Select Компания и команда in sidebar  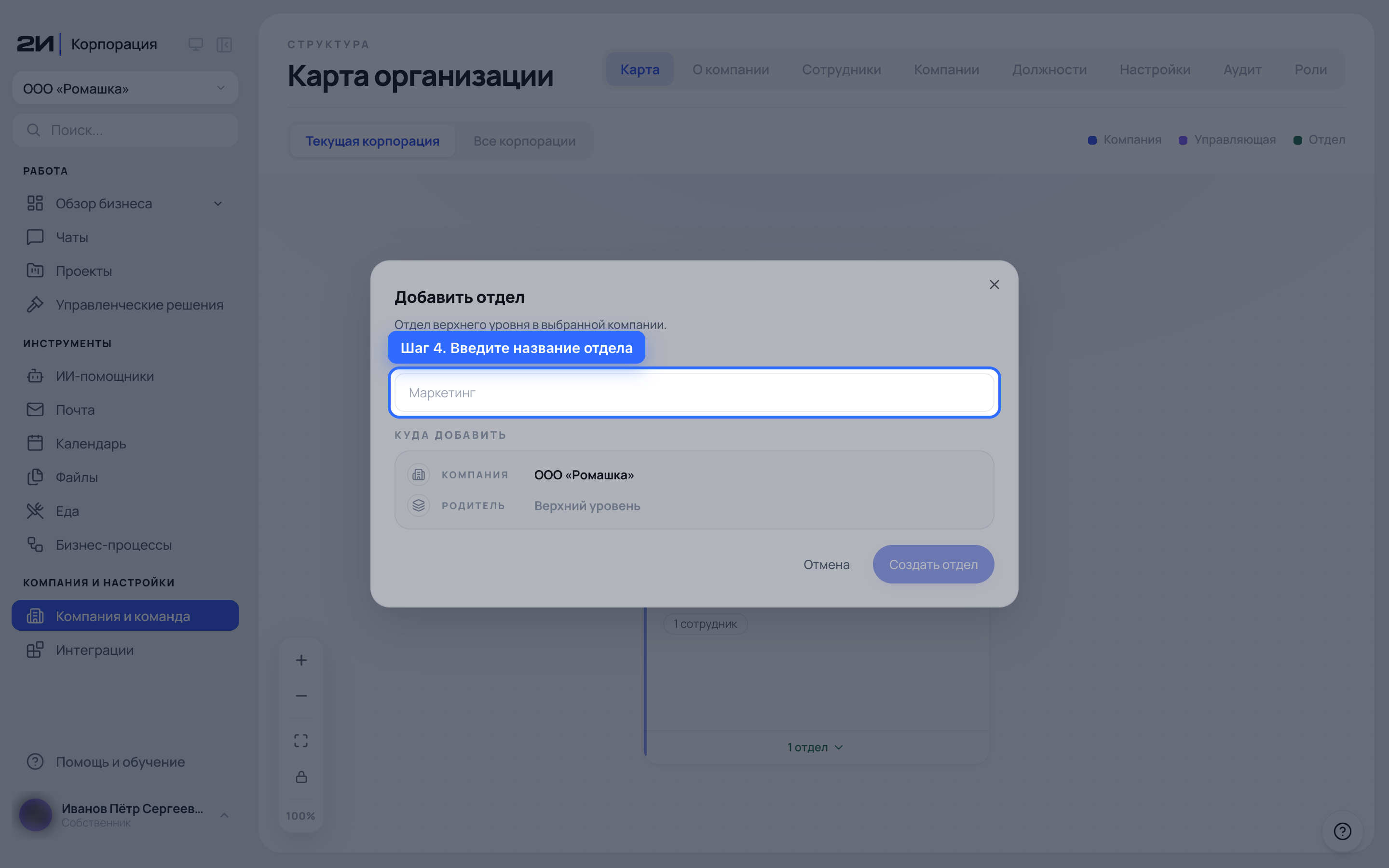tap(125, 615)
